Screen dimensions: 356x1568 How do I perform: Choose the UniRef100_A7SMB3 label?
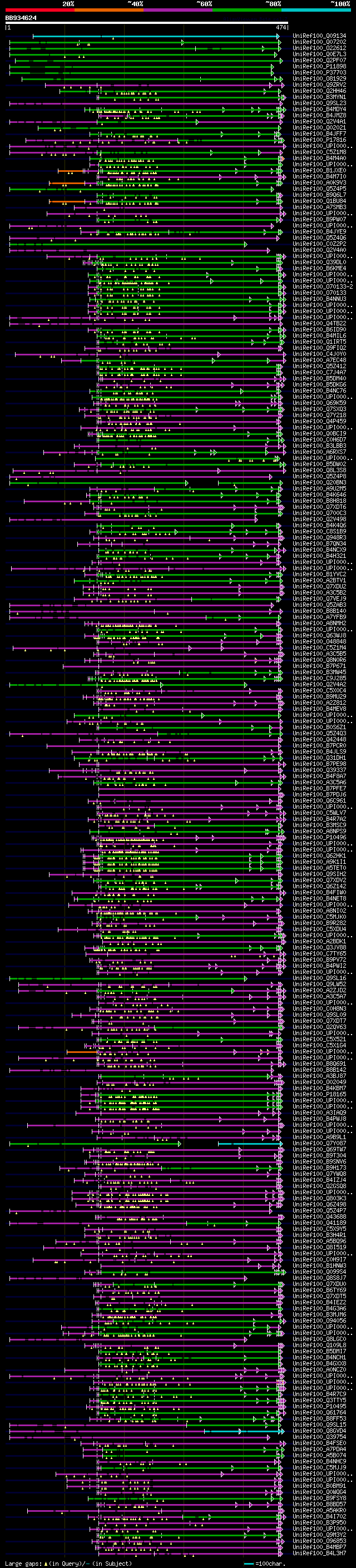[319, 207]
